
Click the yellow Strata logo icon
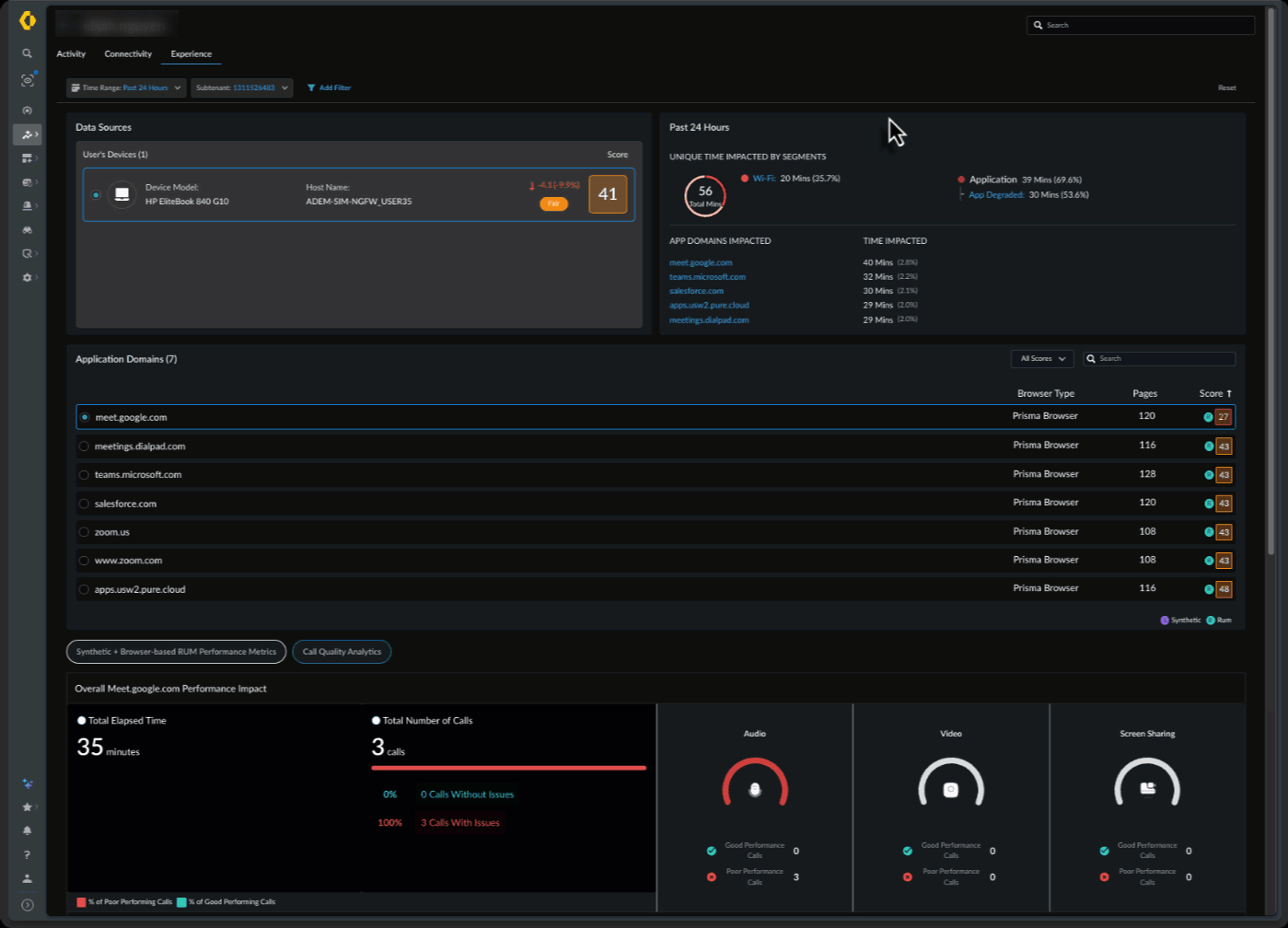[x=28, y=20]
